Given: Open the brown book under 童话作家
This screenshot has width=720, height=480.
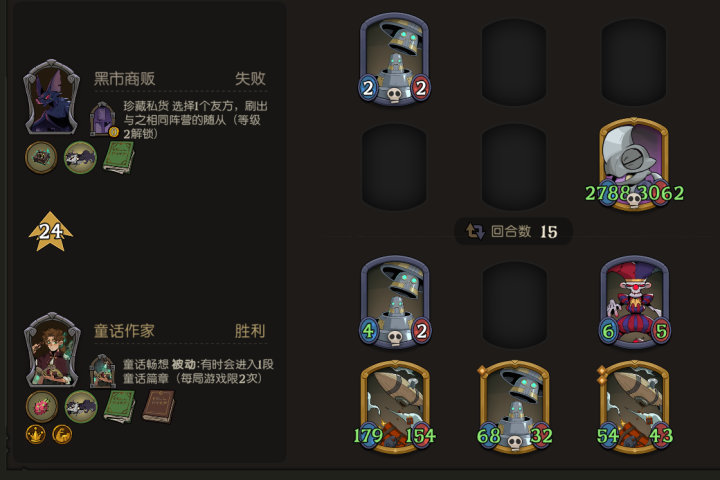Looking at the screenshot, I should tap(158, 407).
